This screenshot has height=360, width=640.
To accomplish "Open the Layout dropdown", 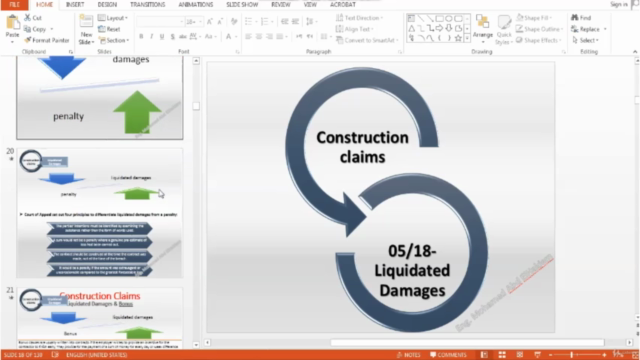I will pyautogui.click(x=113, y=18).
